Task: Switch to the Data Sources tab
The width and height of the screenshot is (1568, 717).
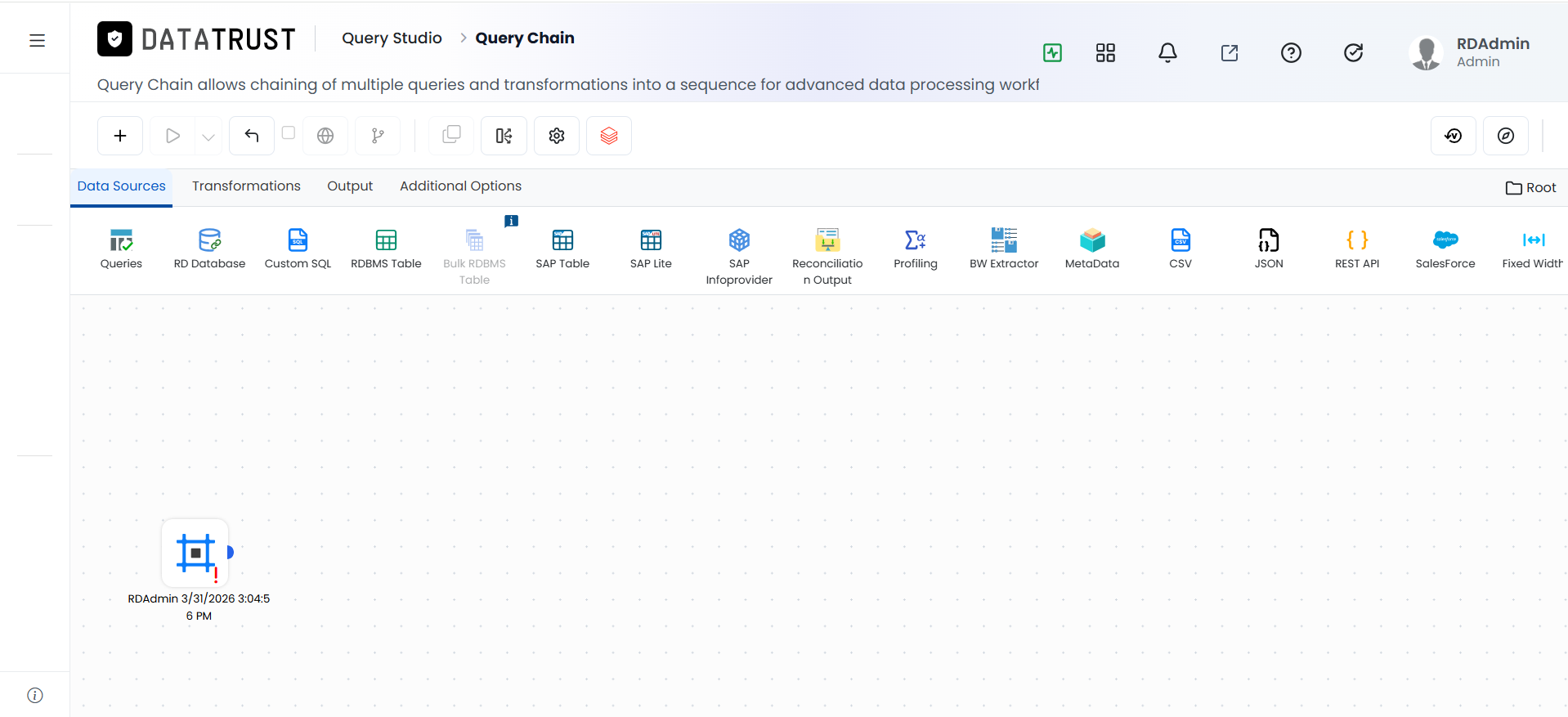Action: click(121, 186)
